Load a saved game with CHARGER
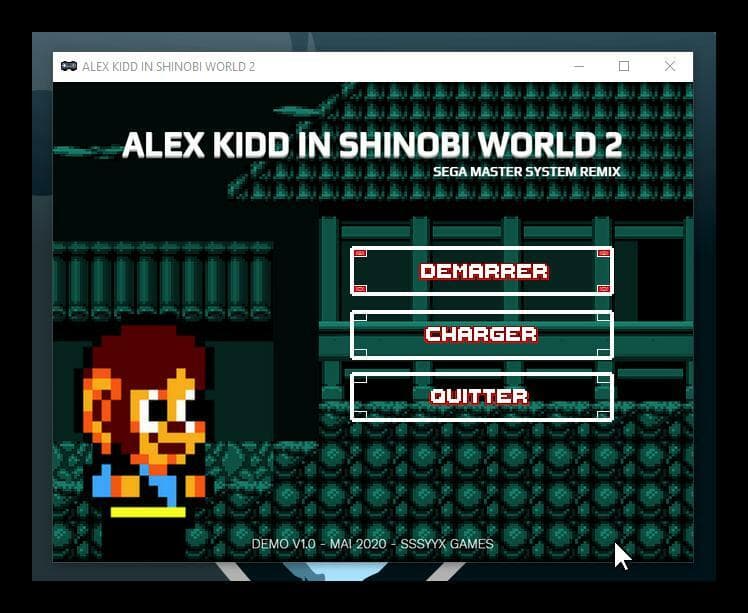The width and height of the screenshot is (748, 613). coord(482,334)
